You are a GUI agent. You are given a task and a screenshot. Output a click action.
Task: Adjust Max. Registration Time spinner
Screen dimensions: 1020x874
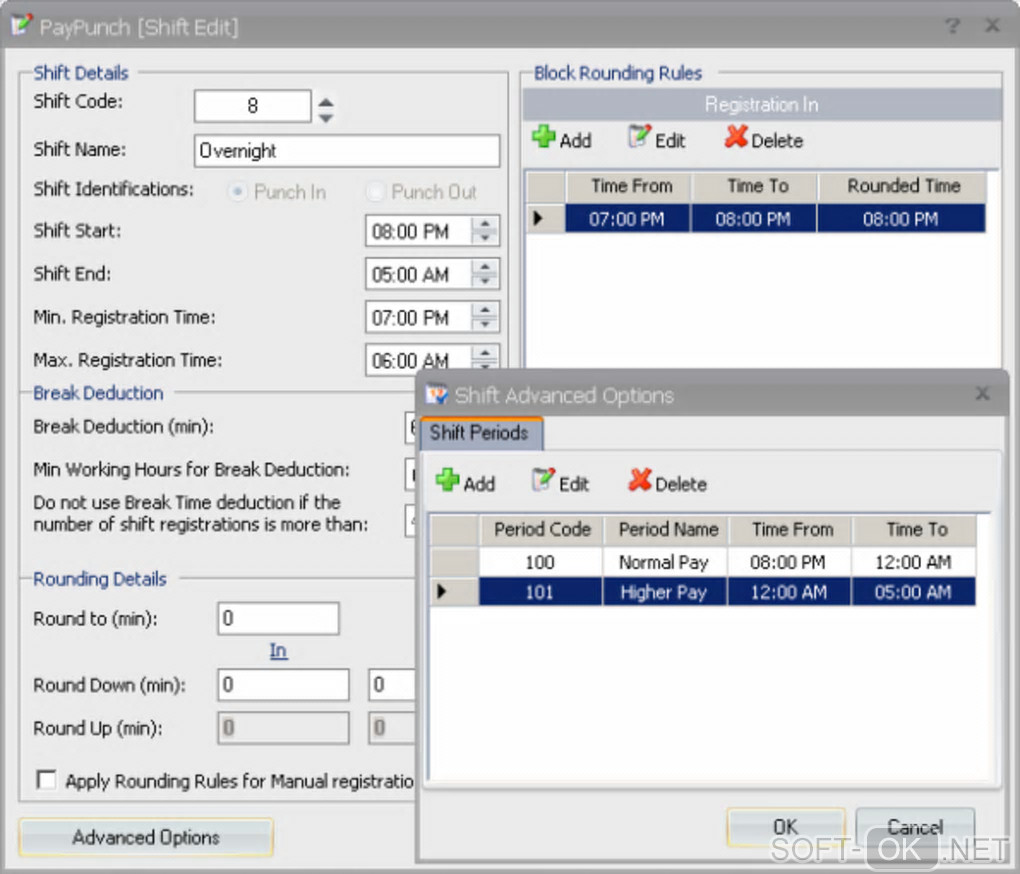485,359
